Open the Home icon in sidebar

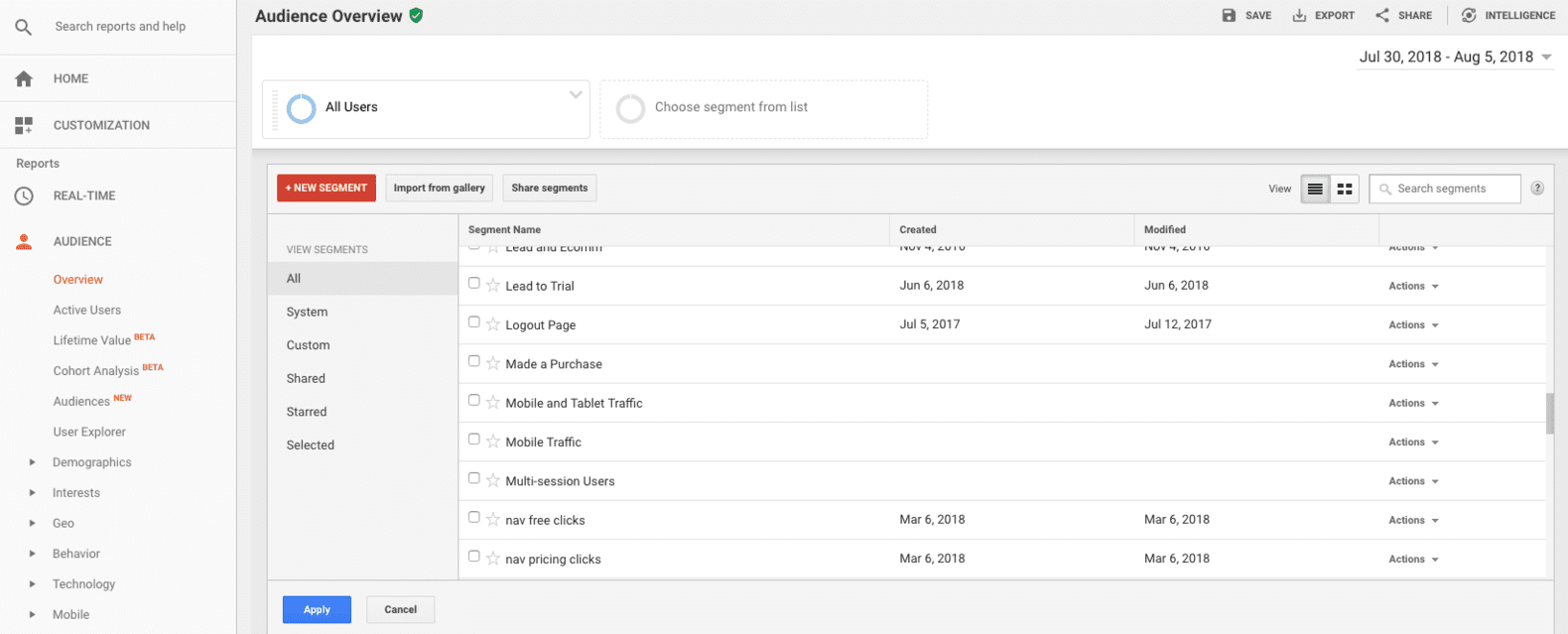click(24, 78)
